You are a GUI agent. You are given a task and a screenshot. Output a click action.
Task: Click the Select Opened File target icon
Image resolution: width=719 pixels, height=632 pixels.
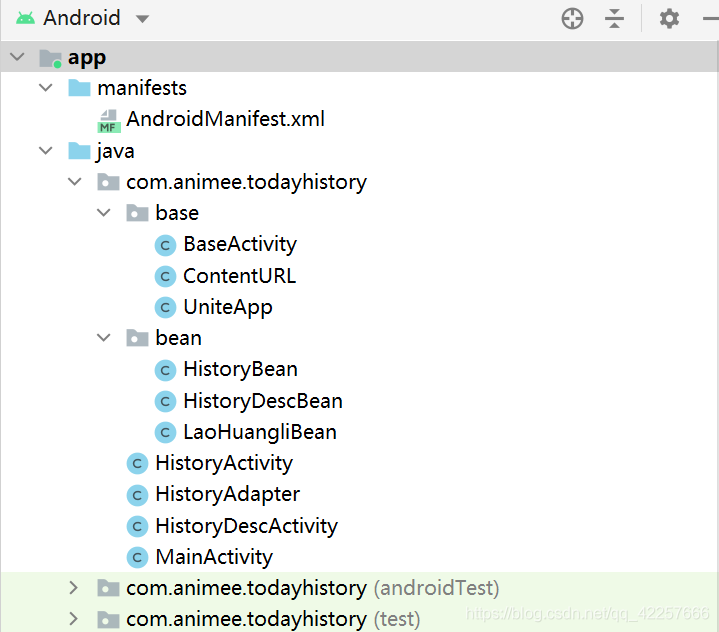pyautogui.click(x=572, y=18)
